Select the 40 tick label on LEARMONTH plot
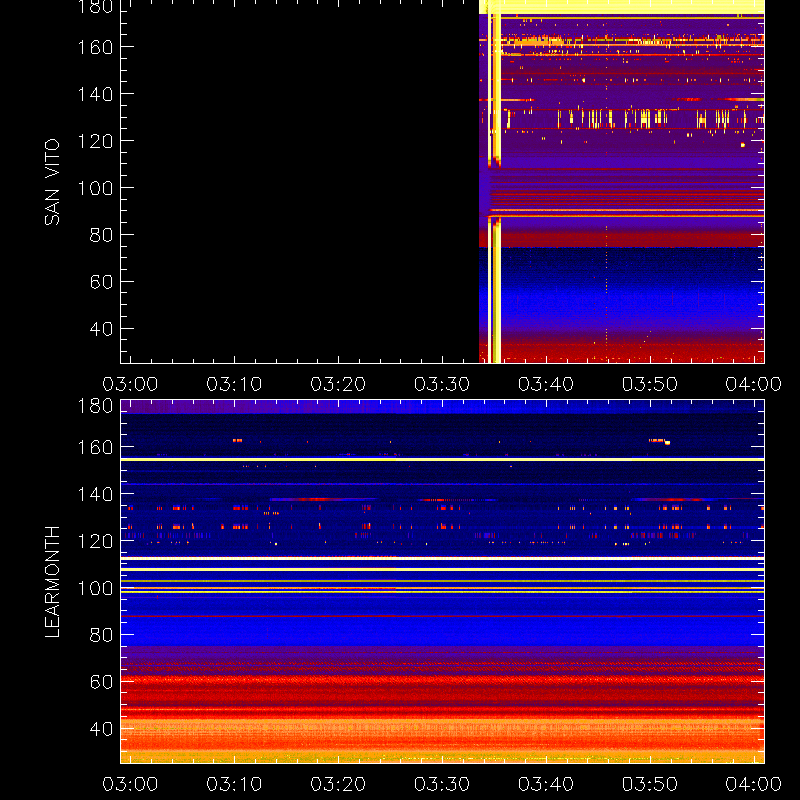800x800 pixels. [x=101, y=729]
